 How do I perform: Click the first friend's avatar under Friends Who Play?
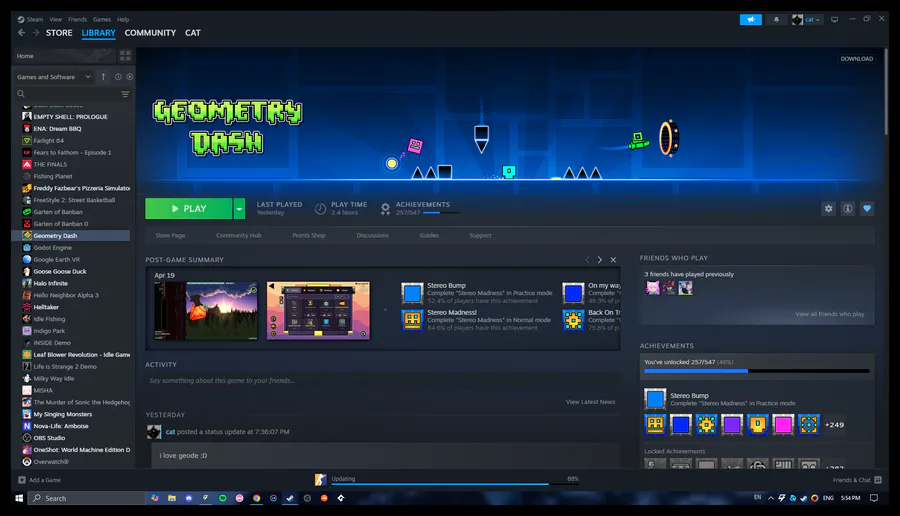pyautogui.click(x=653, y=288)
